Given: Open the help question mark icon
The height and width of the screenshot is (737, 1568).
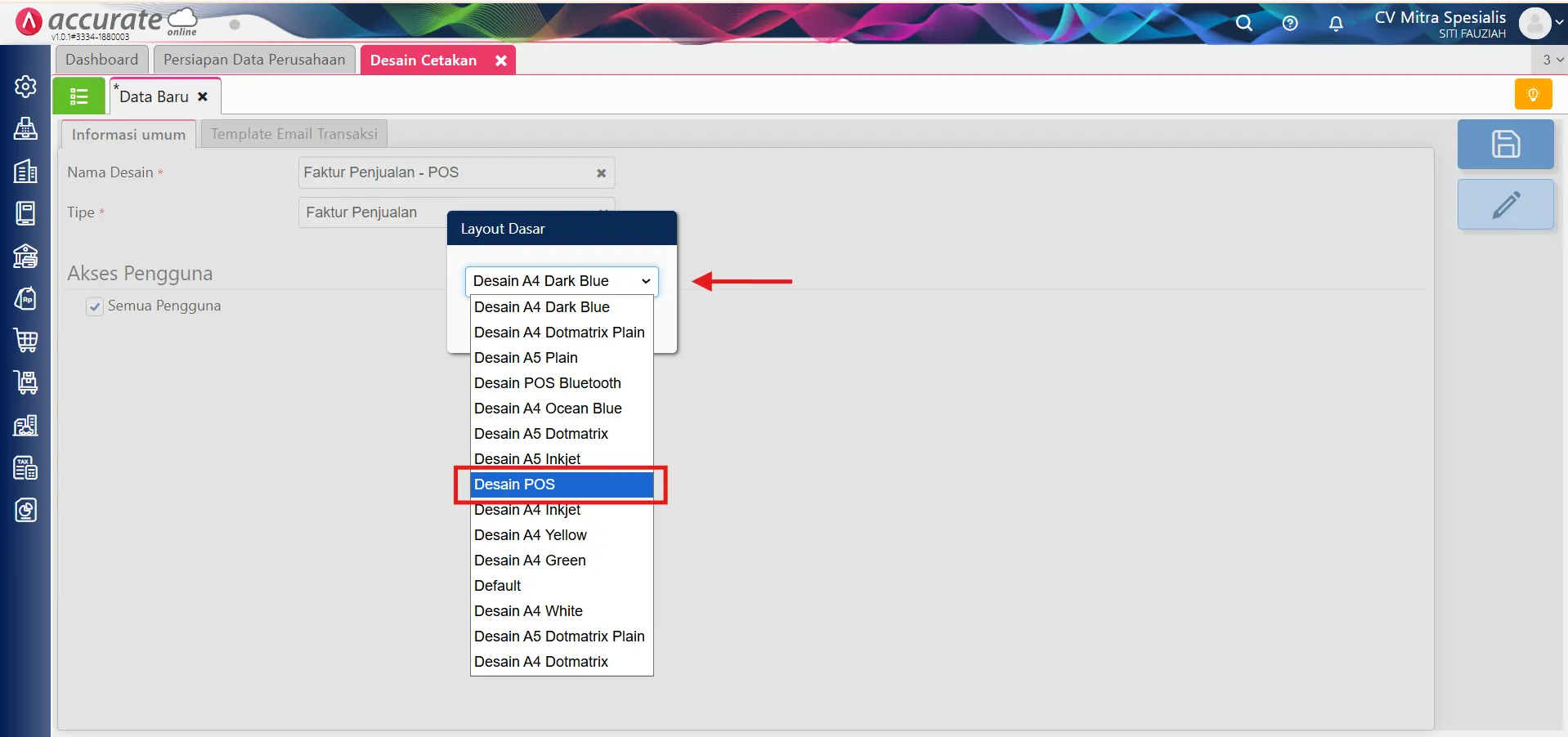Looking at the screenshot, I should (x=1290, y=23).
